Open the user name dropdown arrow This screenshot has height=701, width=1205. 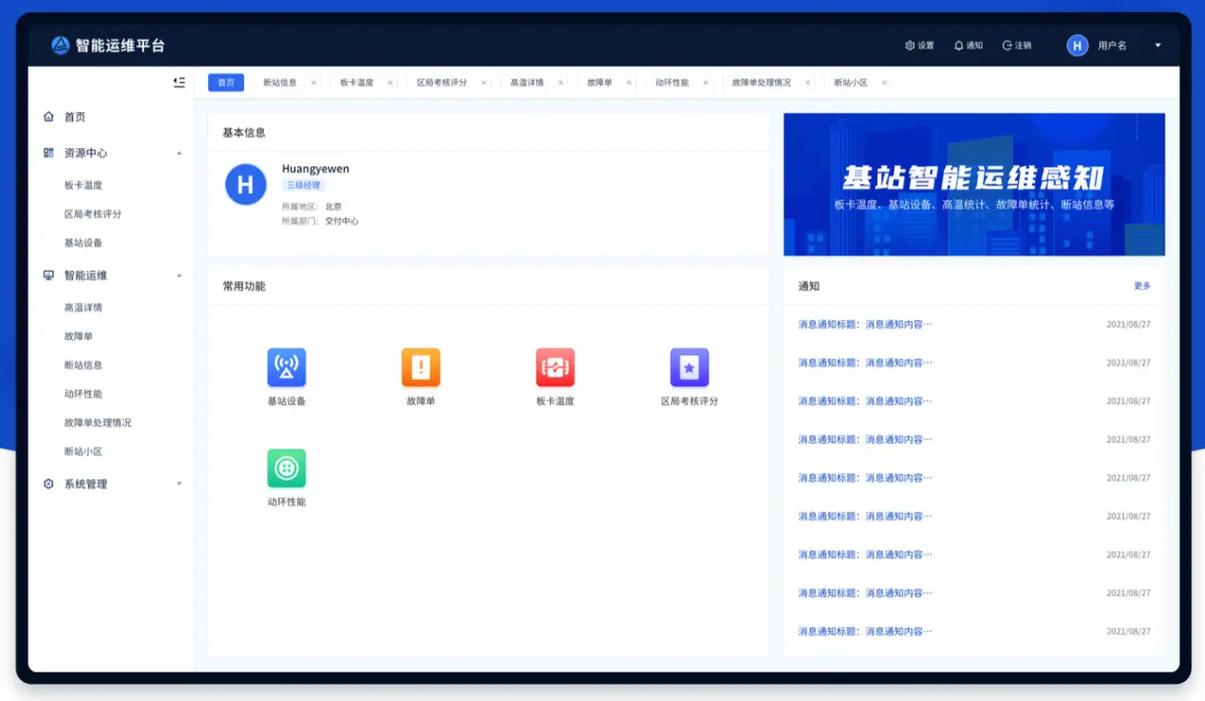[x=1158, y=45]
